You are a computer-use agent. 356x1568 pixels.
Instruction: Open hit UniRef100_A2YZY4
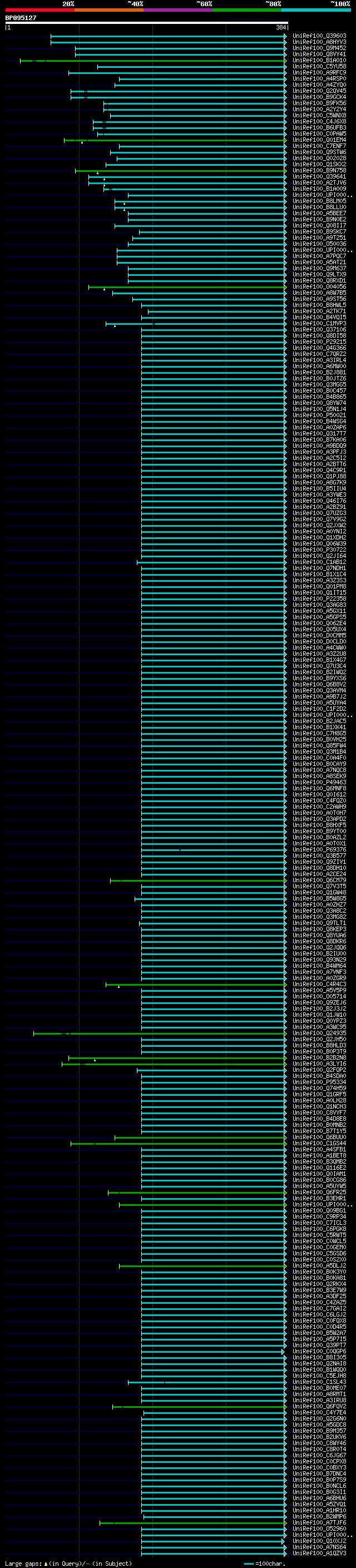319,109
